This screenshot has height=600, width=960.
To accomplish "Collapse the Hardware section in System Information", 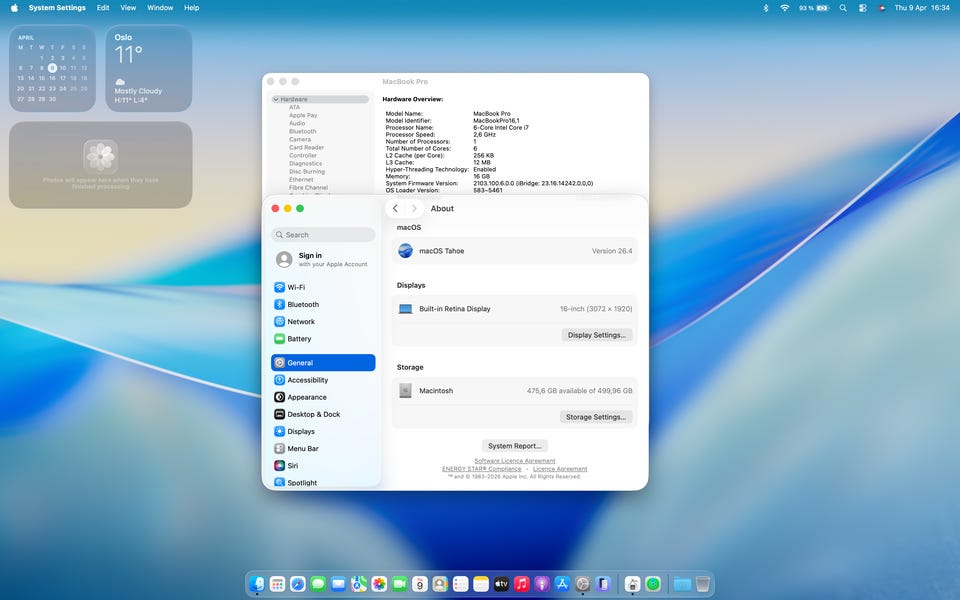I will click(x=276, y=99).
